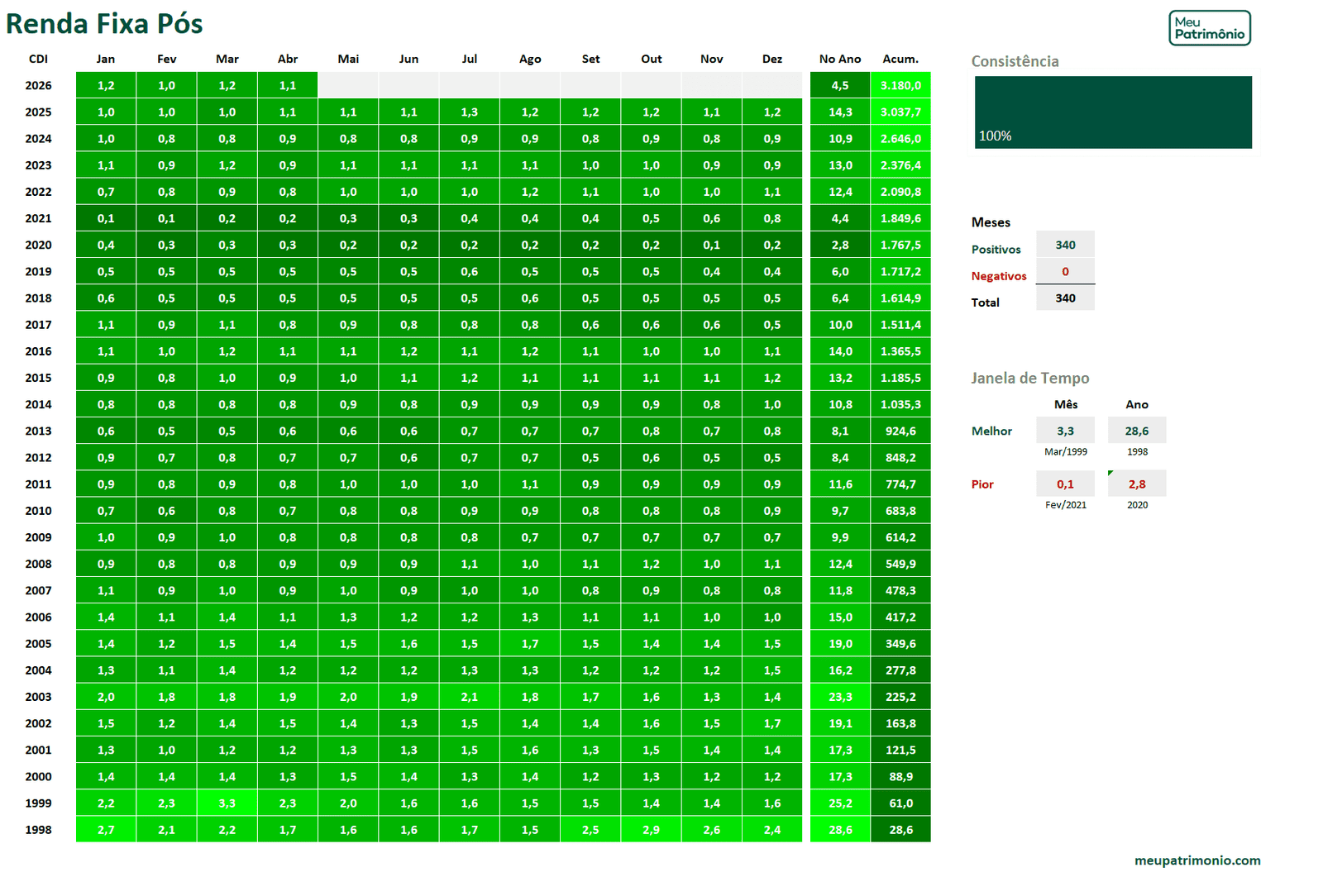Viewport: 1323px width, 896px height.
Task: Select the Melhor Ano value 28,6
Action: point(1137,431)
